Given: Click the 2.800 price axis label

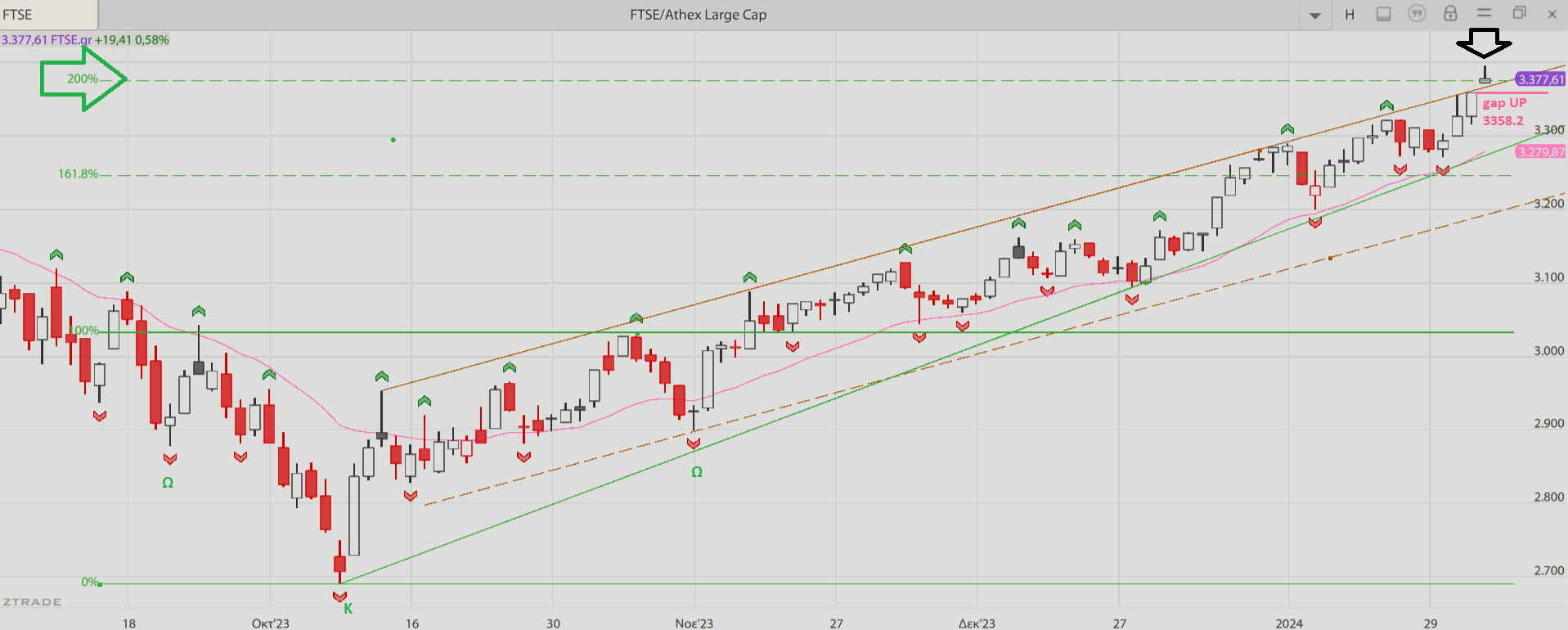Looking at the screenshot, I should [x=1548, y=497].
